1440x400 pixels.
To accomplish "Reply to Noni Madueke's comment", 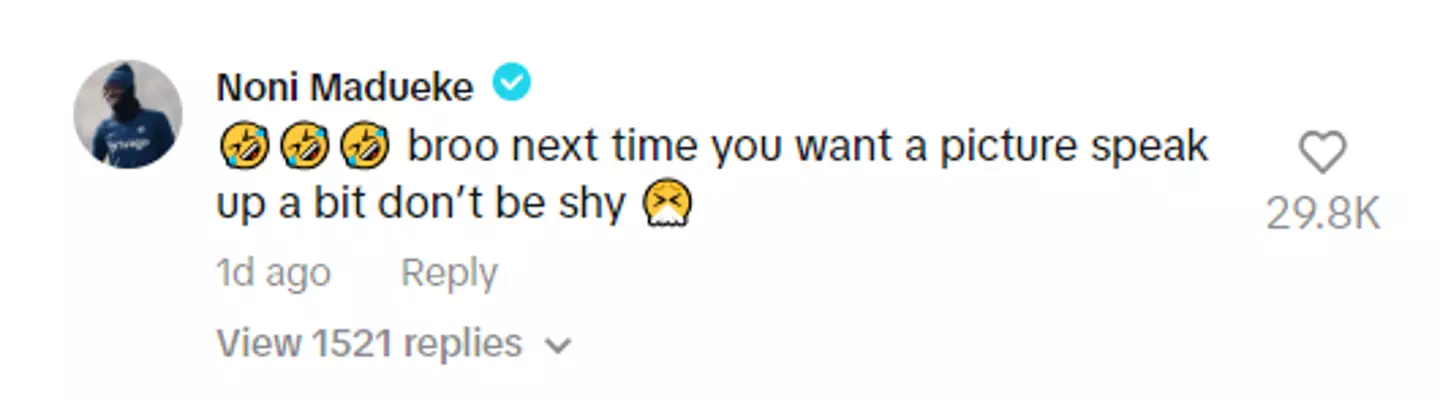I will [x=449, y=273].
